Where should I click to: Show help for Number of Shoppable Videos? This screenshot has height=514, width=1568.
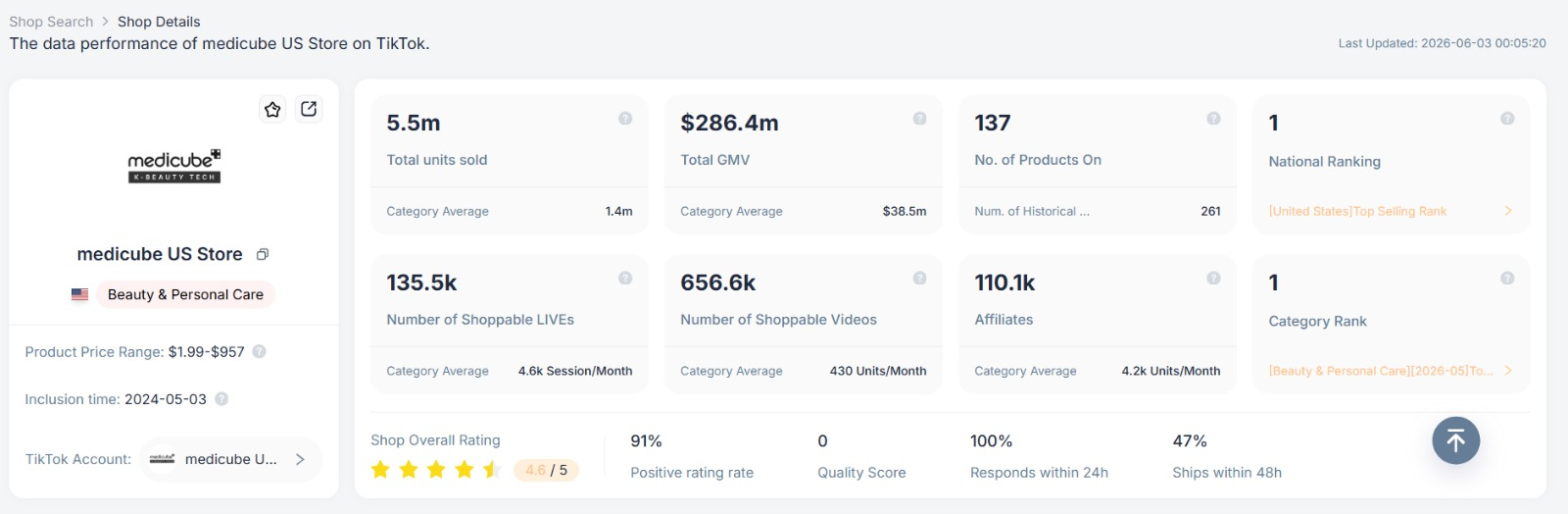click(x=919, y=279)
